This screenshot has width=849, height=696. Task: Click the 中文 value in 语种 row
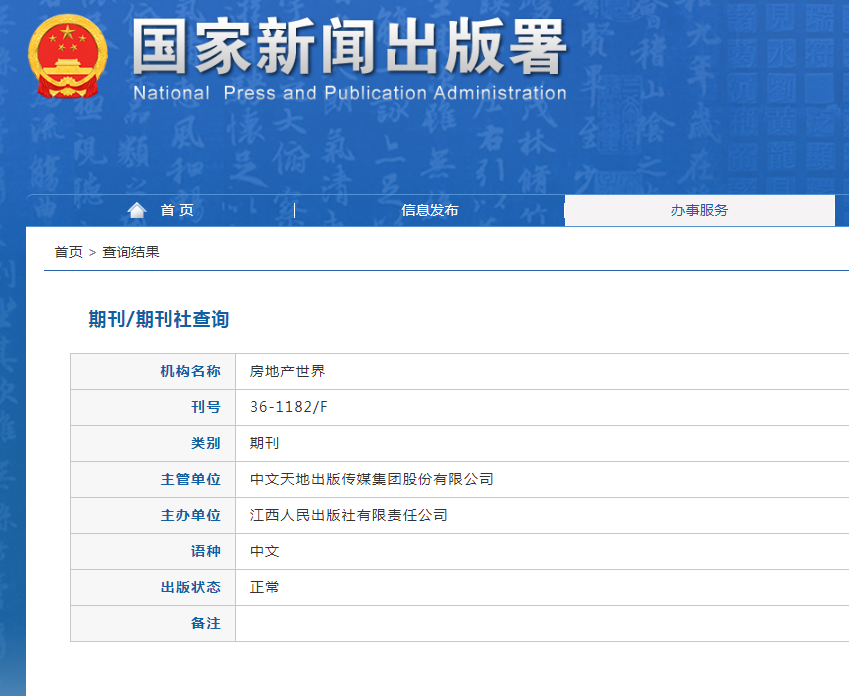[265, 551]
